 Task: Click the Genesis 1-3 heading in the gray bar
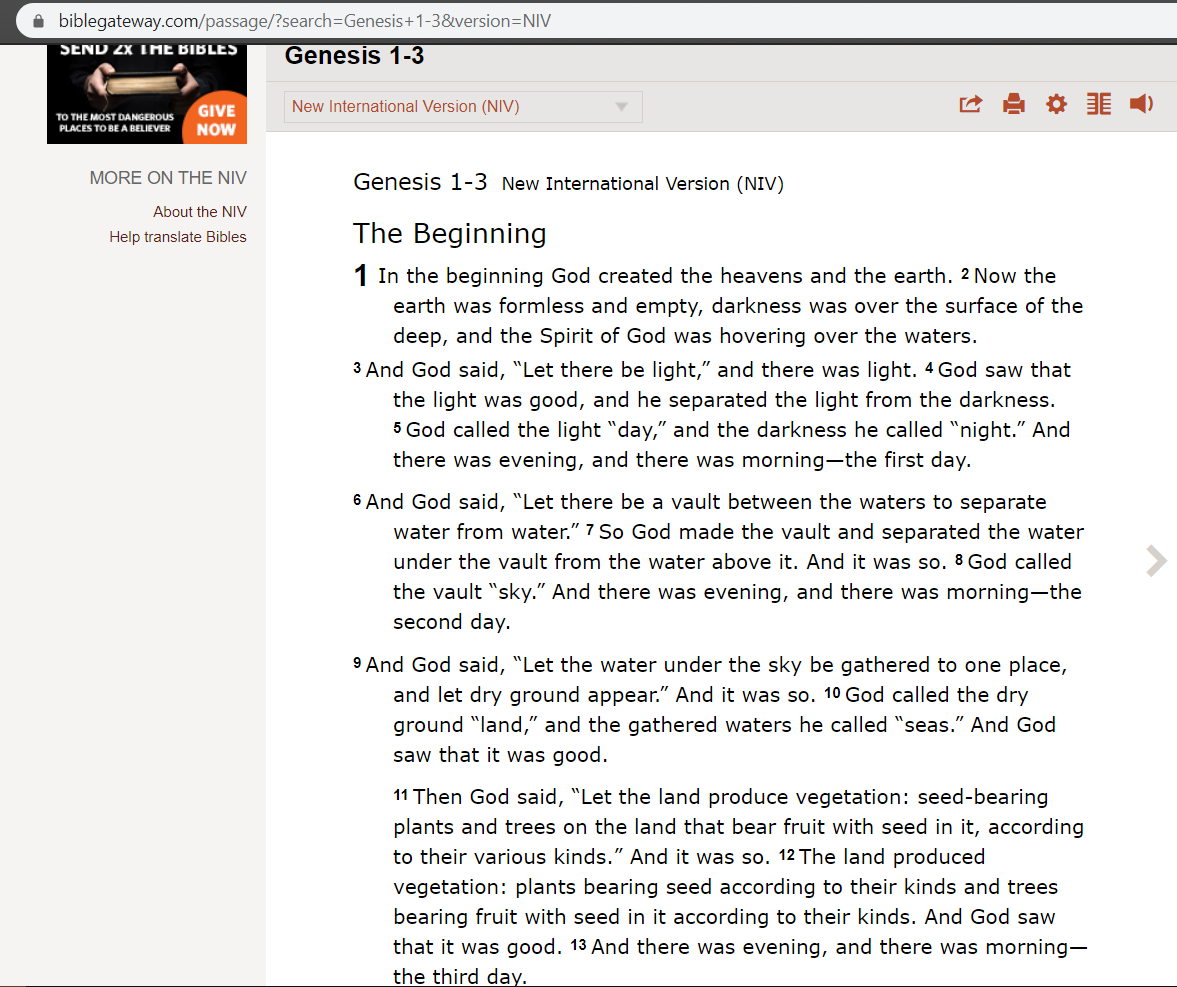354,56
